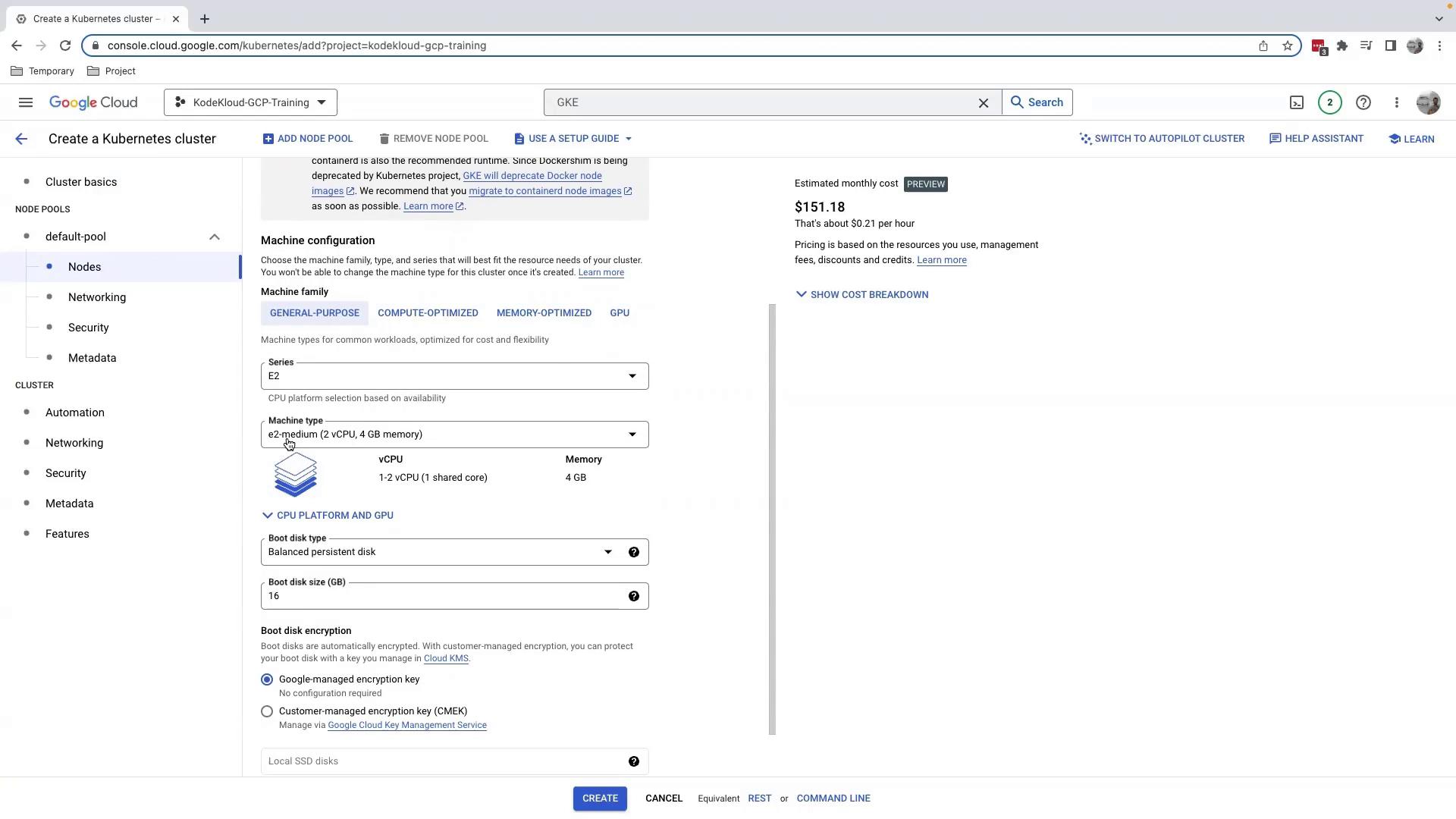Open the main navigation hamburger menu
The height and width of the screenshot is (819, 1456).
[26, 102]
